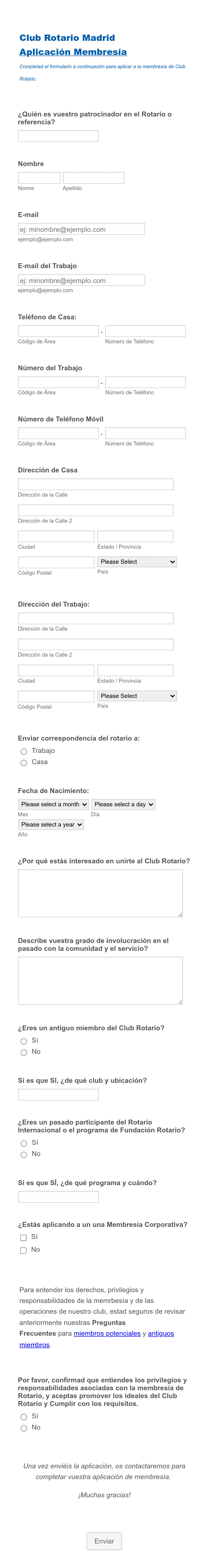Select the Trabajo correspondence radio button
Screen dimensions: 209x1568
24,751
